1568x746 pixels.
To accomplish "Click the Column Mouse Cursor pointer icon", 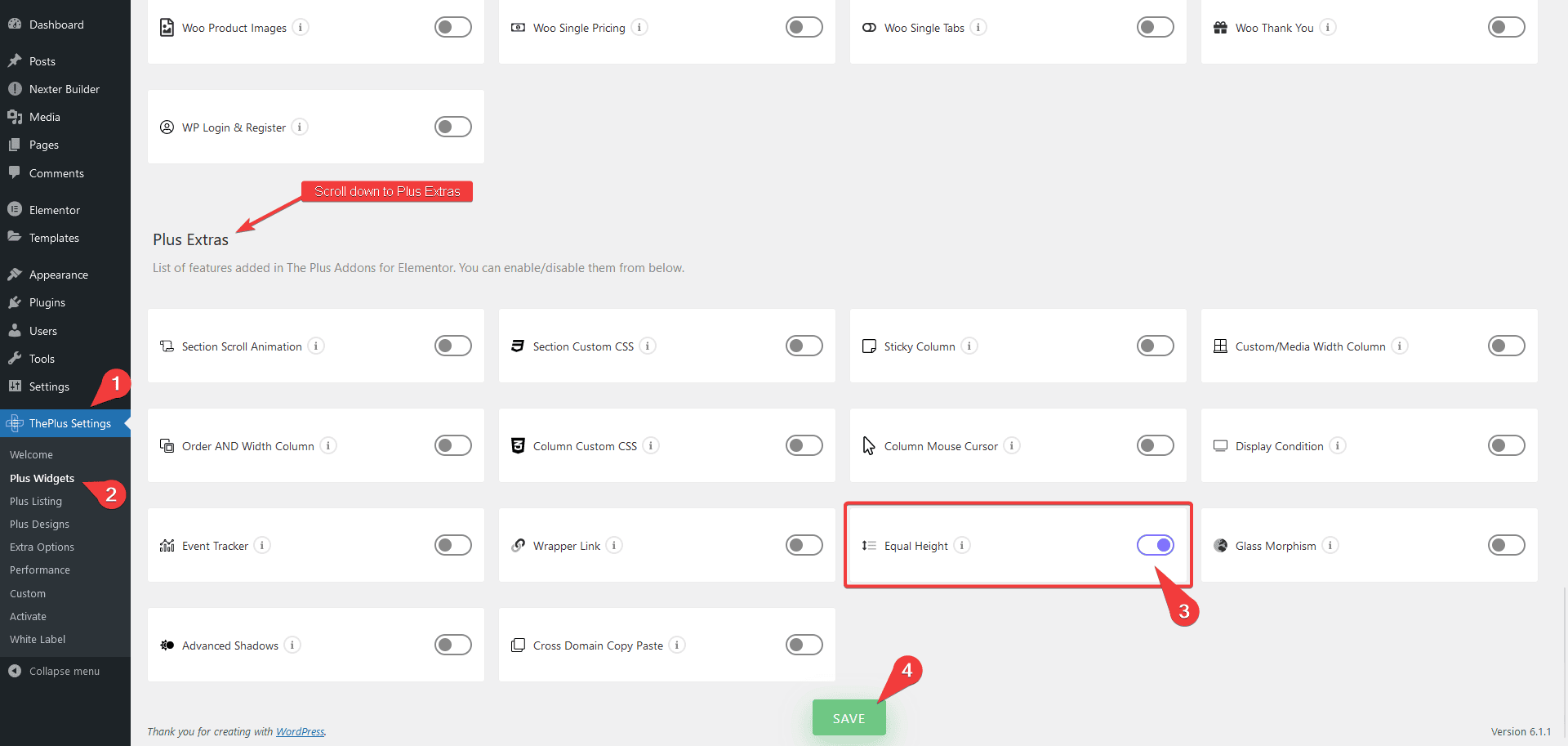I will click(869, 446).
